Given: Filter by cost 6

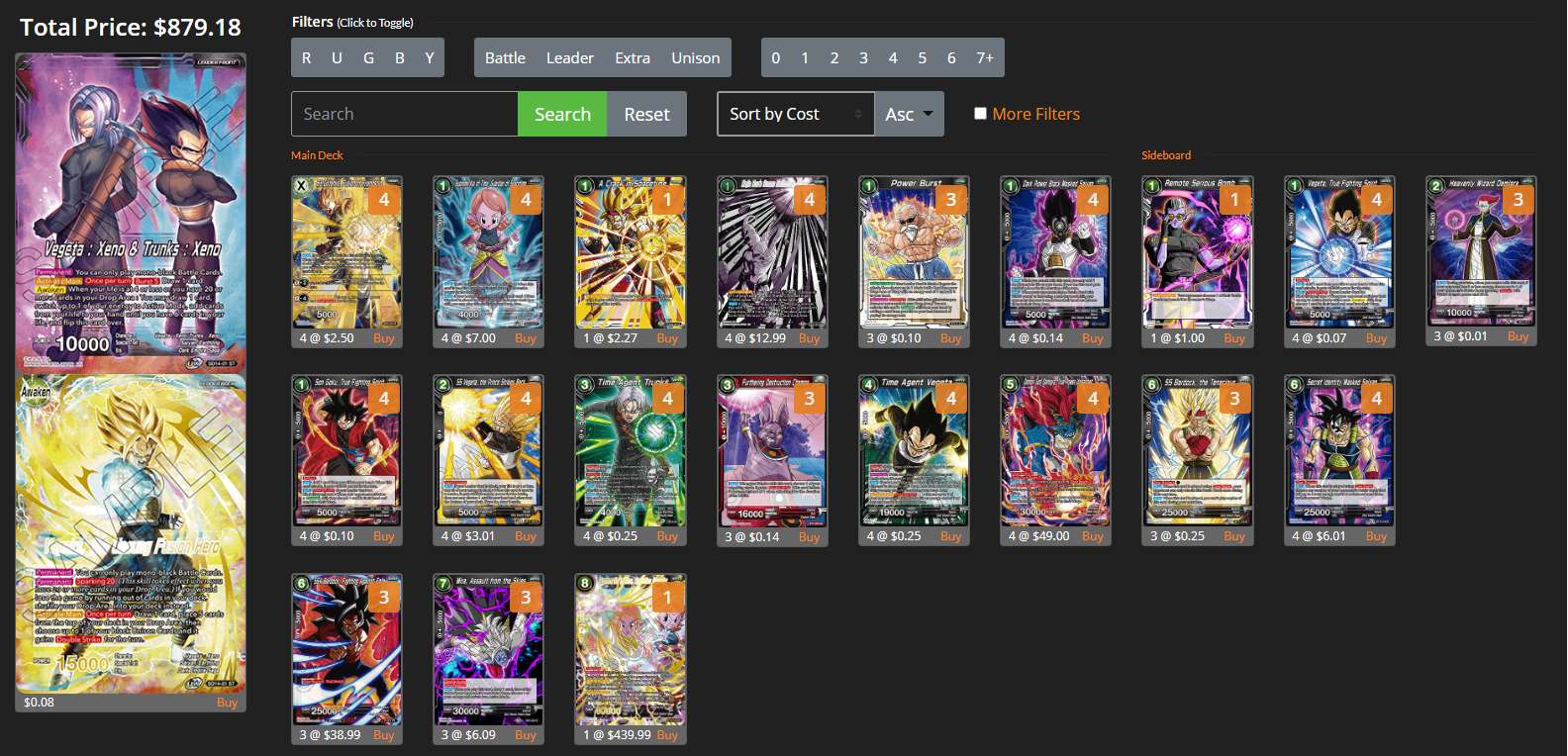Looking at the screenshot, I should (x=951, y=58).
